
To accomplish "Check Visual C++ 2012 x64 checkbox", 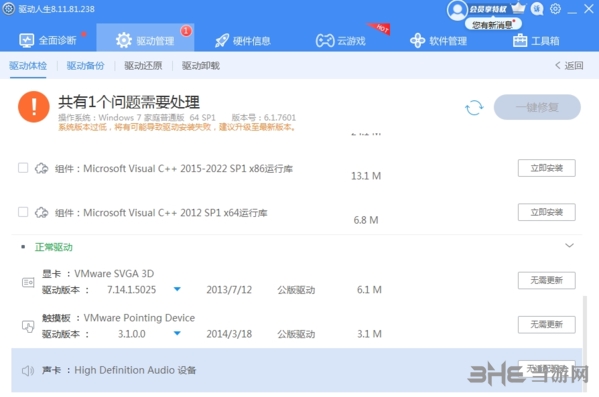I will [23, 212].
